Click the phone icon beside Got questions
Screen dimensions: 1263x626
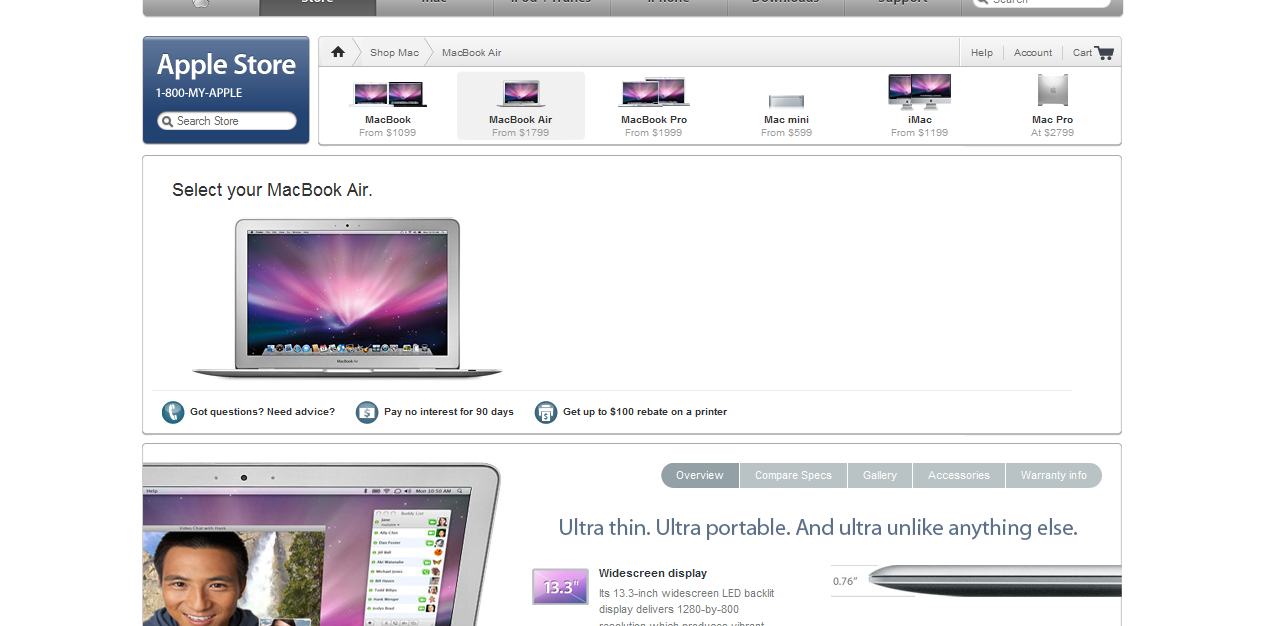click(x=173, y=412)
